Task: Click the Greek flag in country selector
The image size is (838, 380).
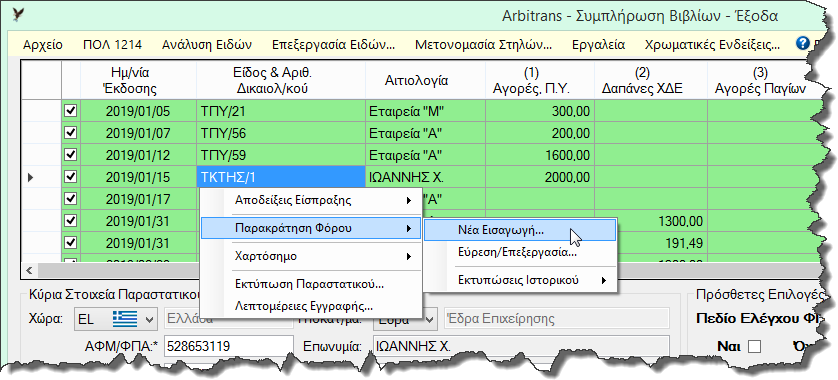Action: pyautogui.click(x=125, y=319)
